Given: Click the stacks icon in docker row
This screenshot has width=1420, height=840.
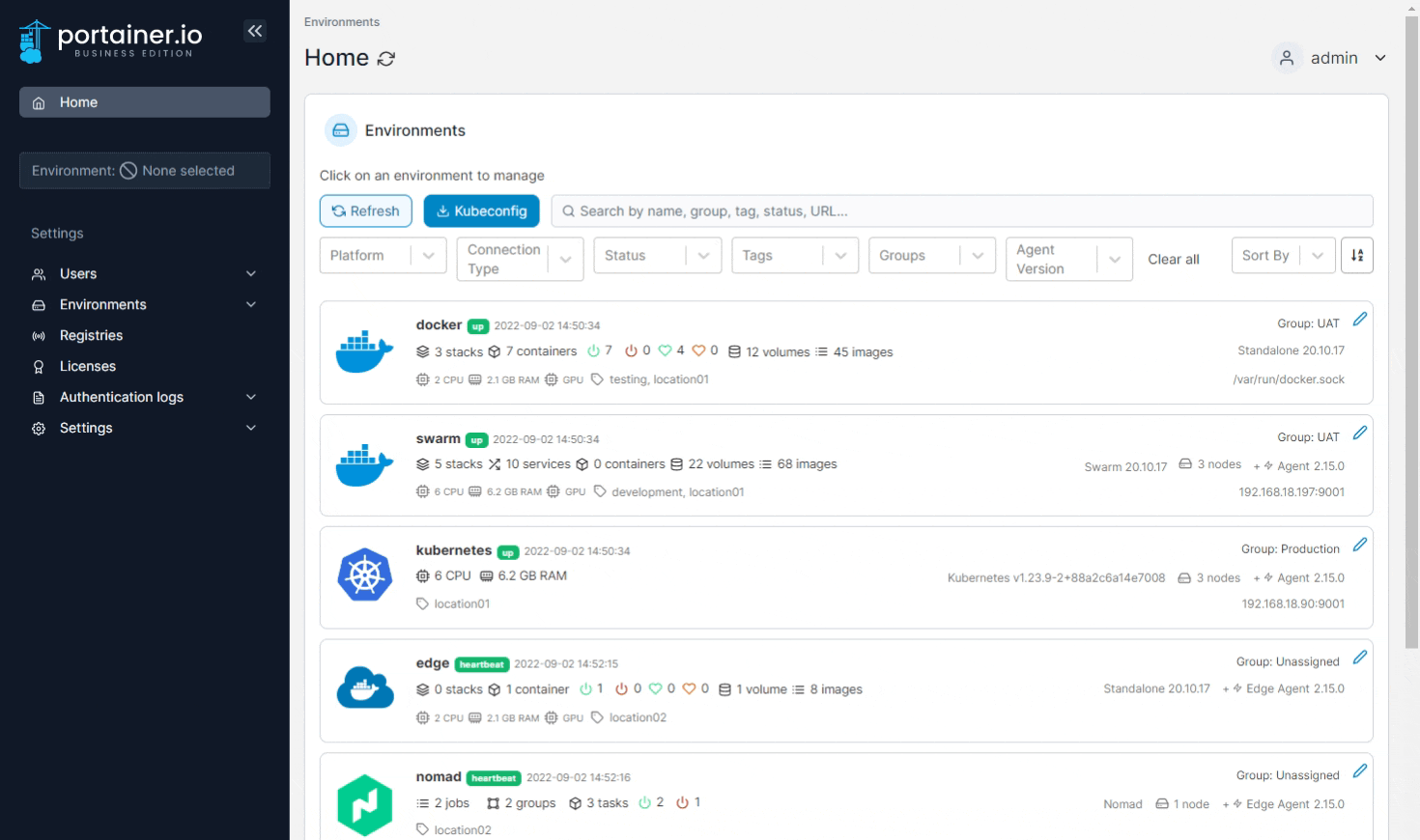Looking at the screenshot, I should [x=422, y=351].
